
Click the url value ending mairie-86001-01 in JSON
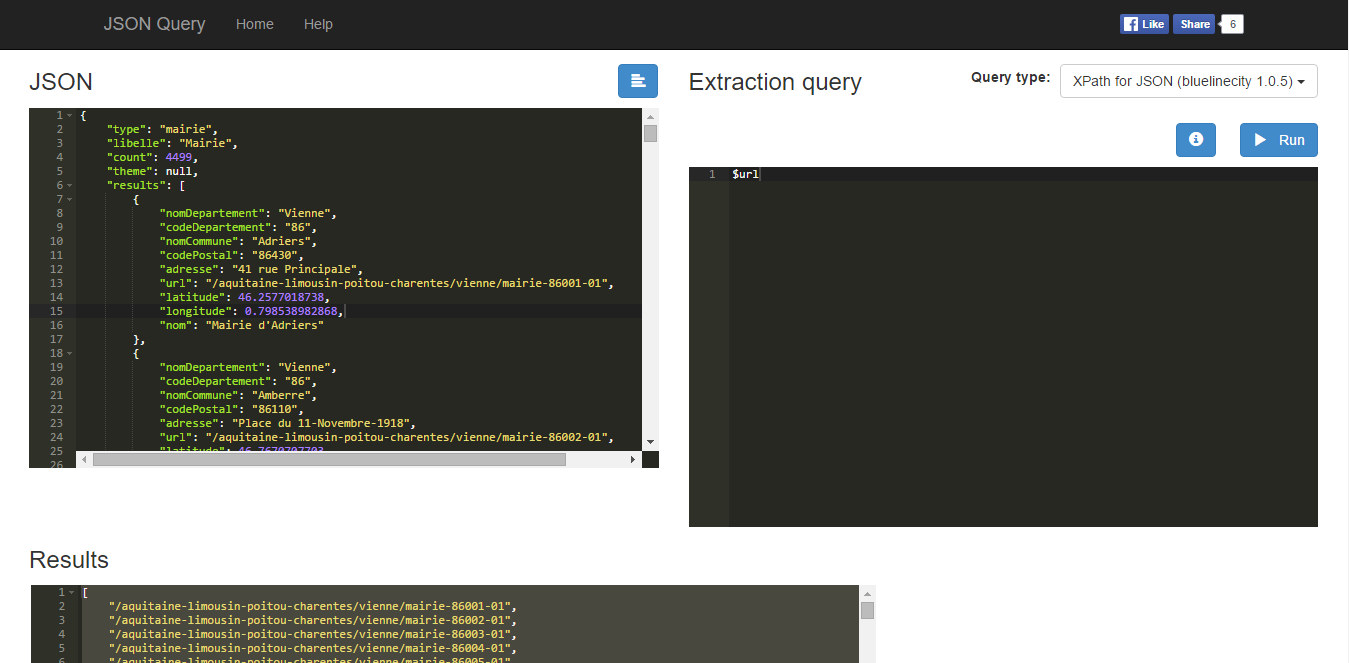407,283
